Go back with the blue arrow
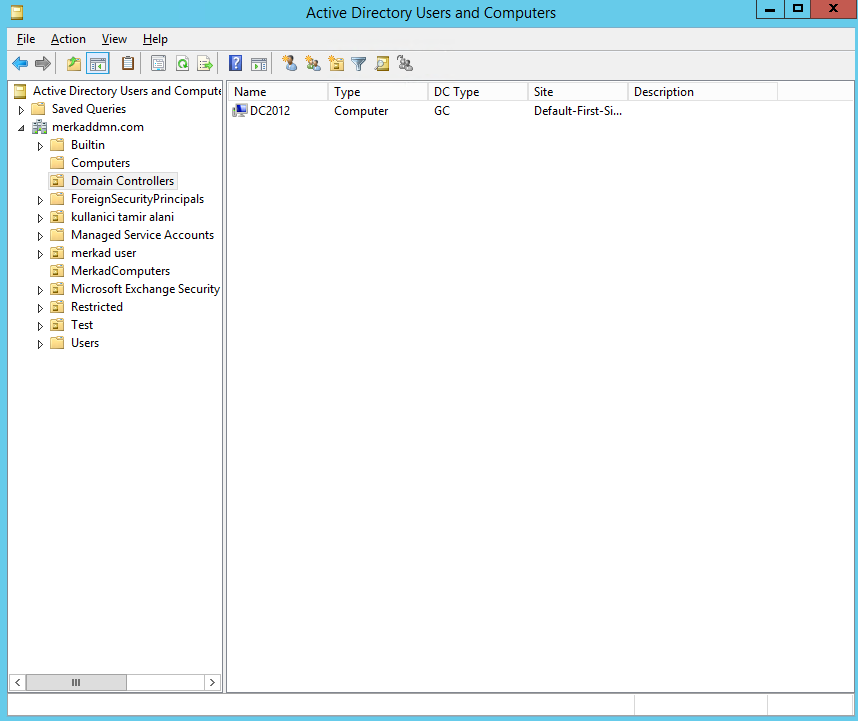 [x=20, y=64]
